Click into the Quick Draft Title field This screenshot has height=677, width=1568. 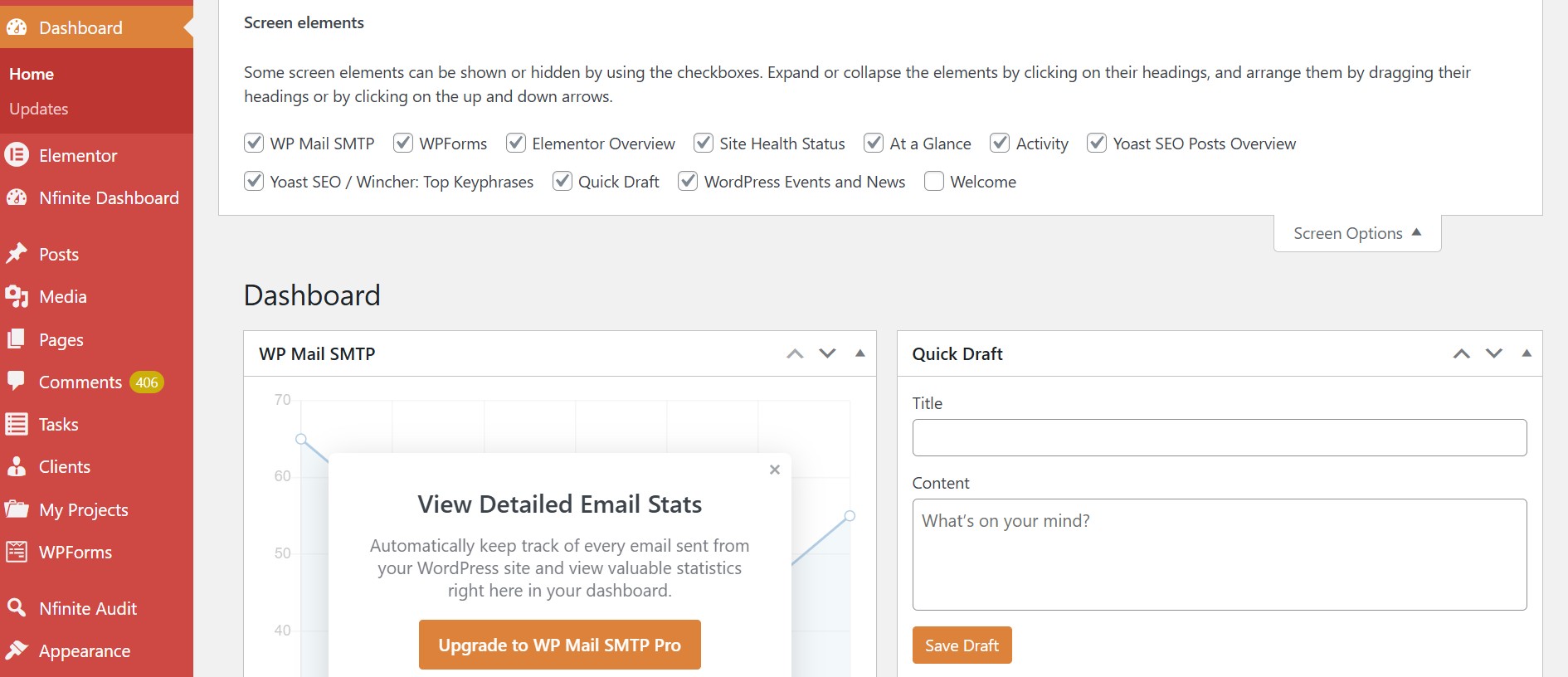1219,437
